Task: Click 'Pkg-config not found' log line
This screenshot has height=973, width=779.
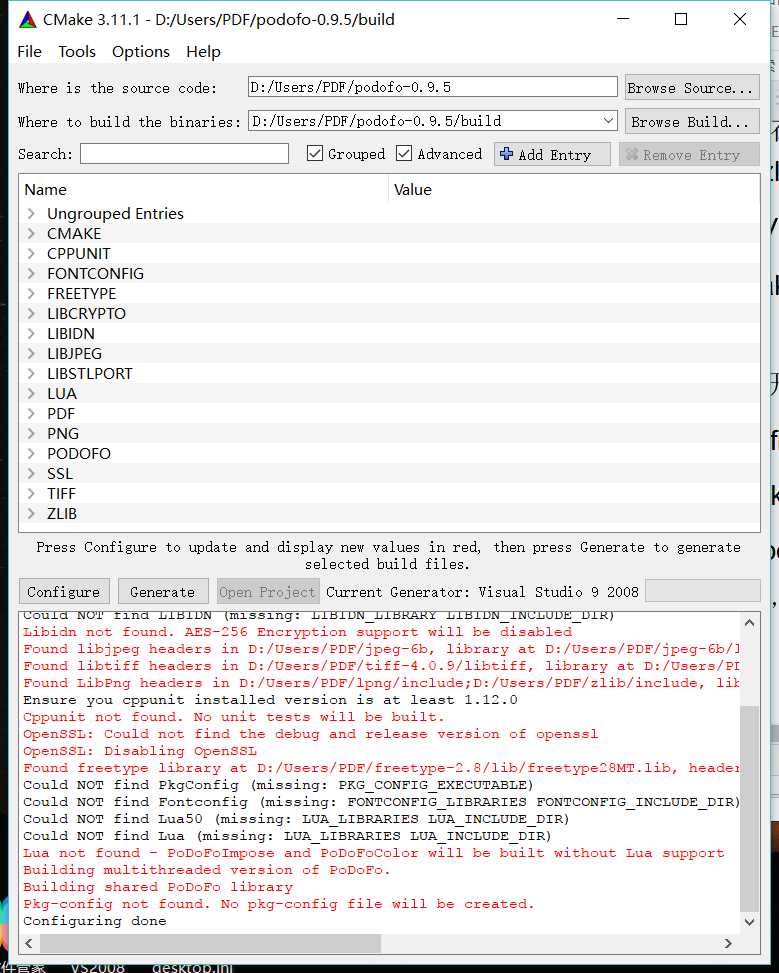Action: coord(279,904)
